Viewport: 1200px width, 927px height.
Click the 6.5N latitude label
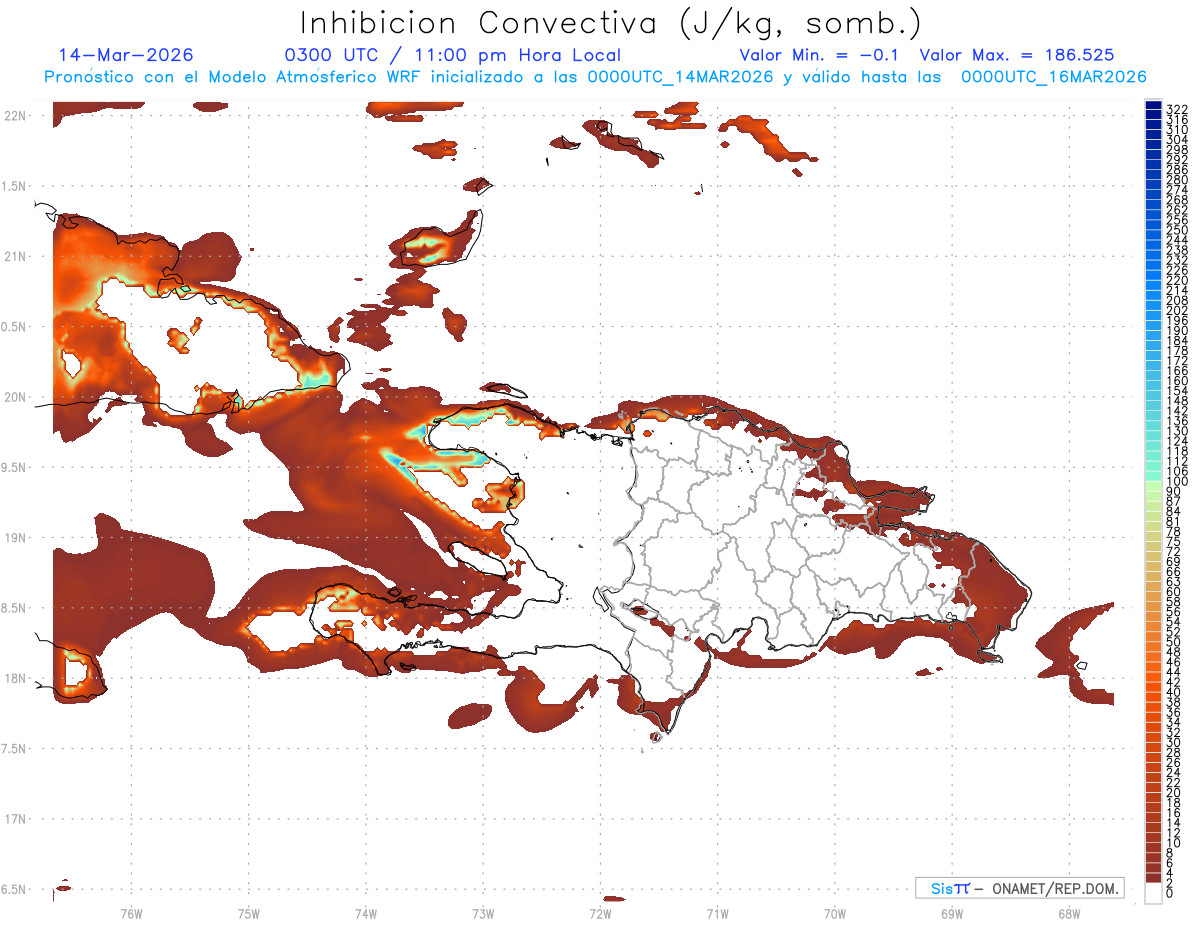(x=15, y=889)
